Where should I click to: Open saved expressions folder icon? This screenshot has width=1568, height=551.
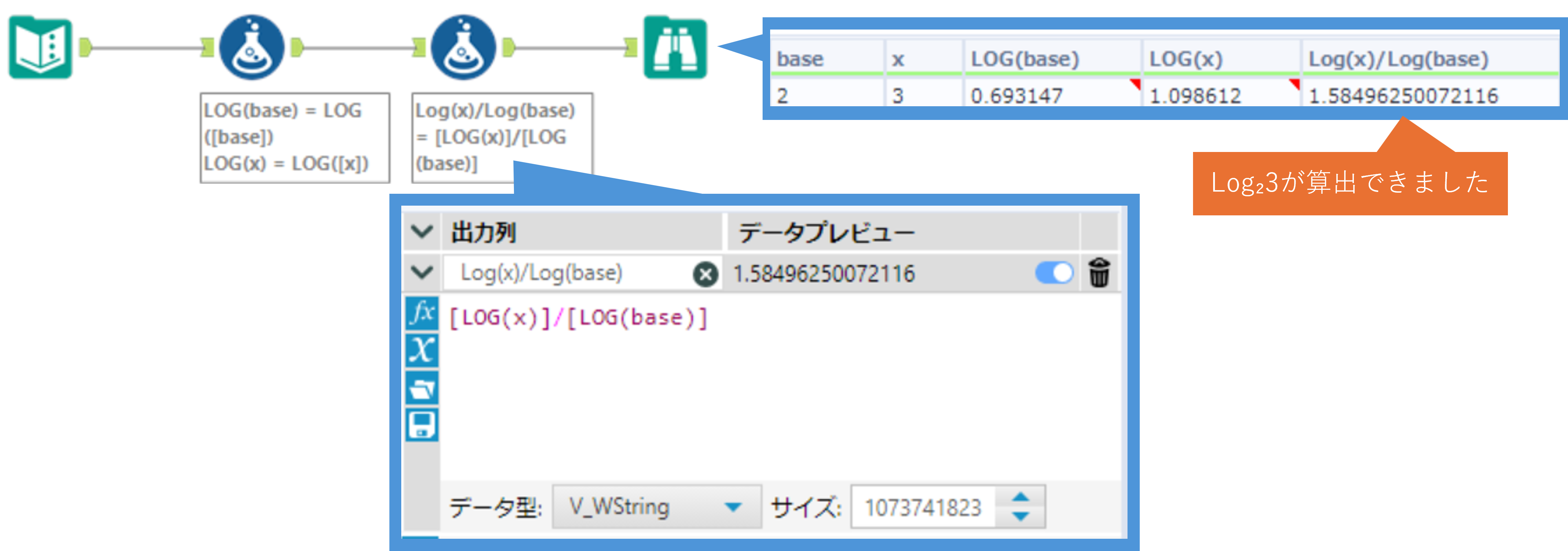coord(422,388)
